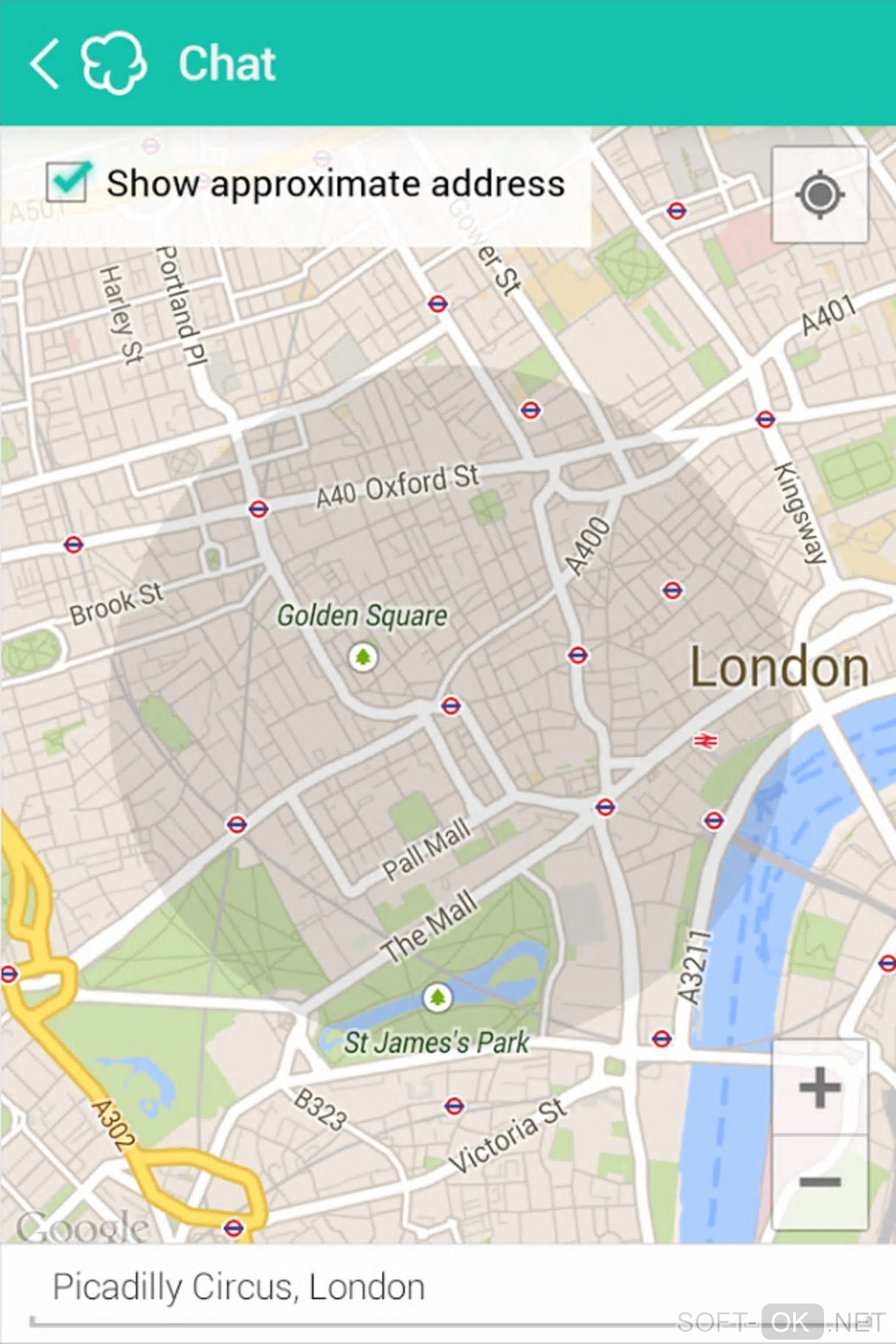Uncheck Show approximate address checkbox
This screenshot has height=1344, width=896.
(x=69, y=182)
